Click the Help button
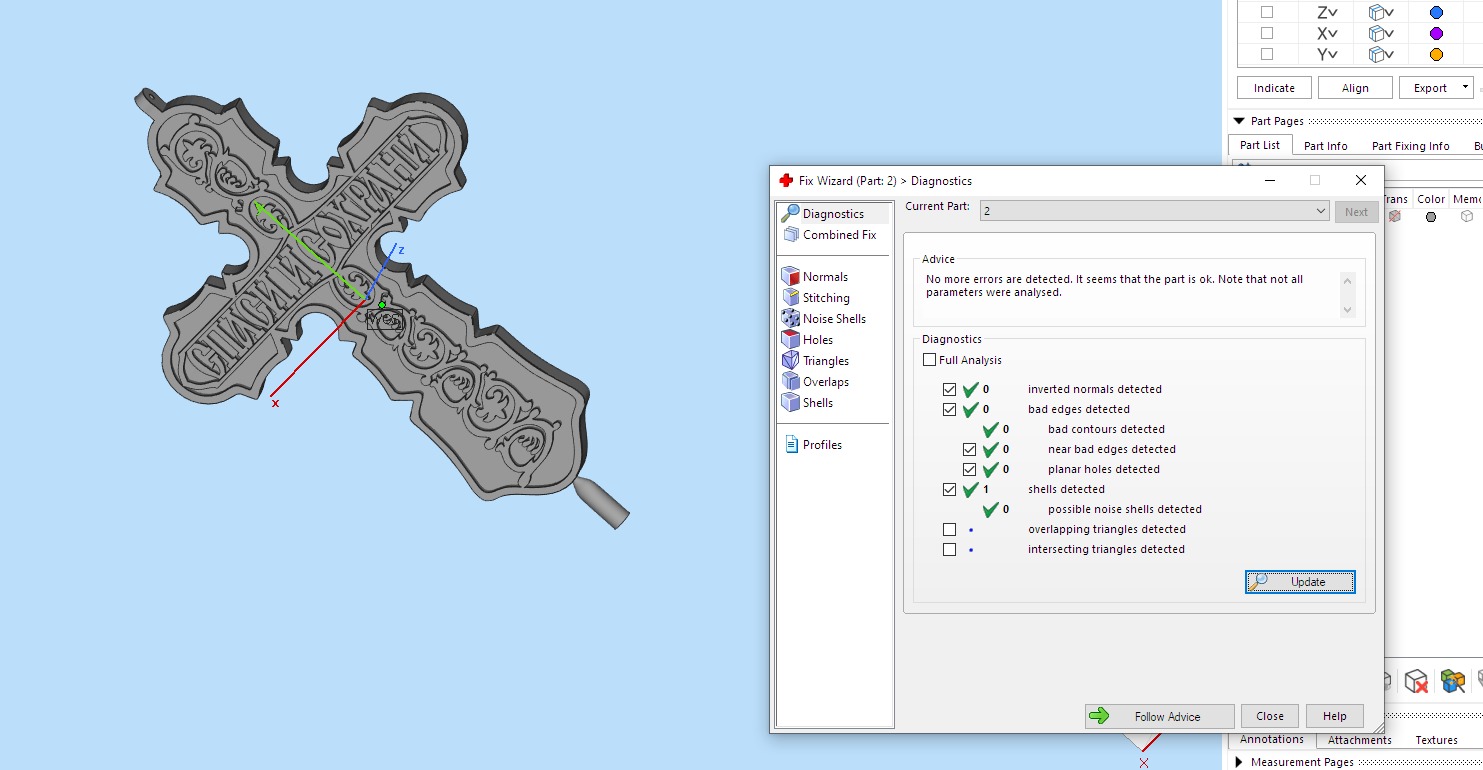 click(1335, 716)
